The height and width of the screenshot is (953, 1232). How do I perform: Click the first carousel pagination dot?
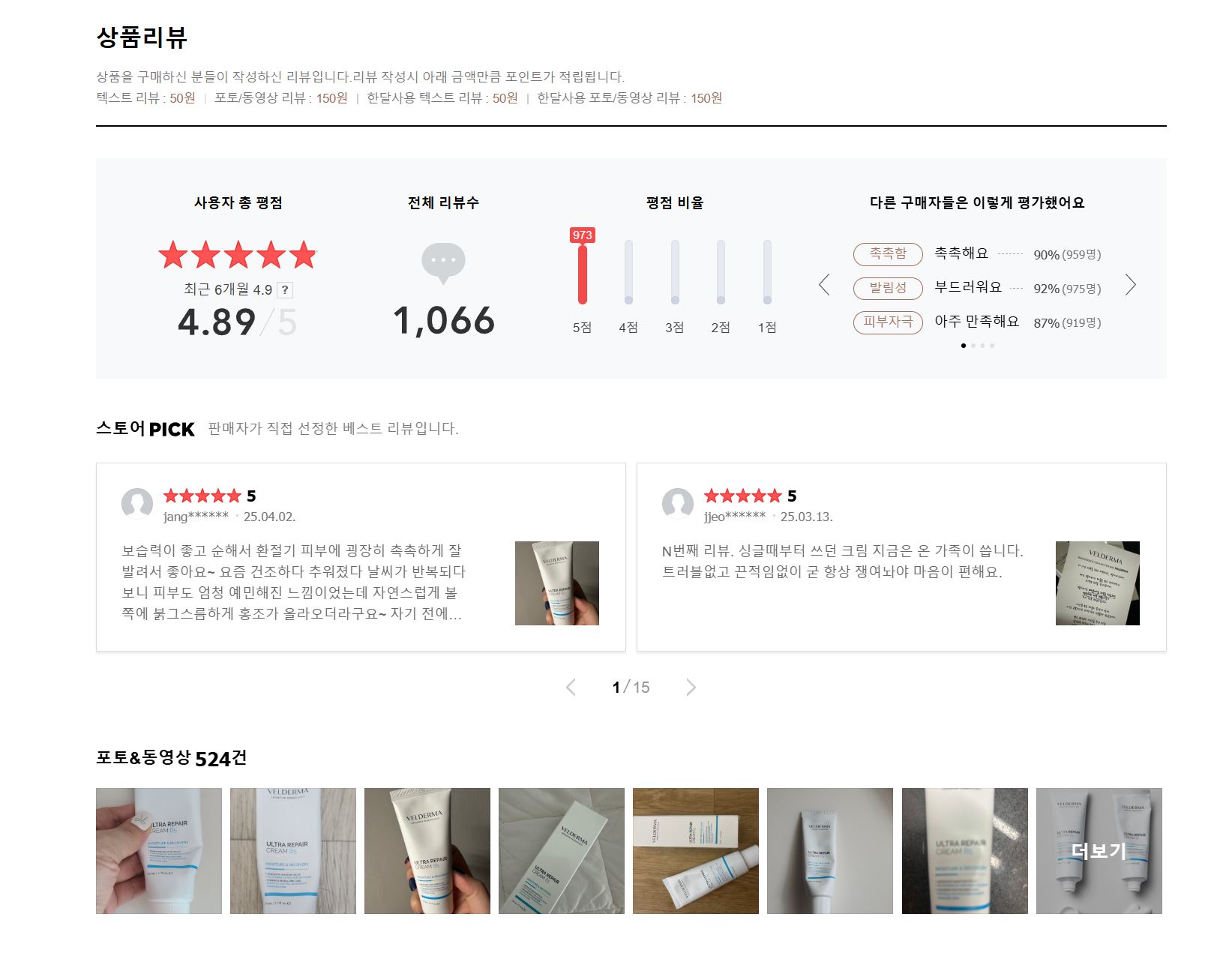click(x=964, y=346)
